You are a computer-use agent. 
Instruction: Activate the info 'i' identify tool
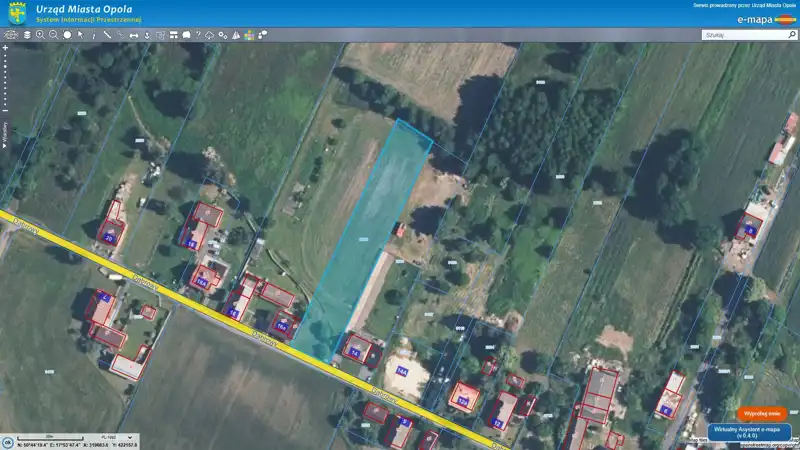click(94, 35)
